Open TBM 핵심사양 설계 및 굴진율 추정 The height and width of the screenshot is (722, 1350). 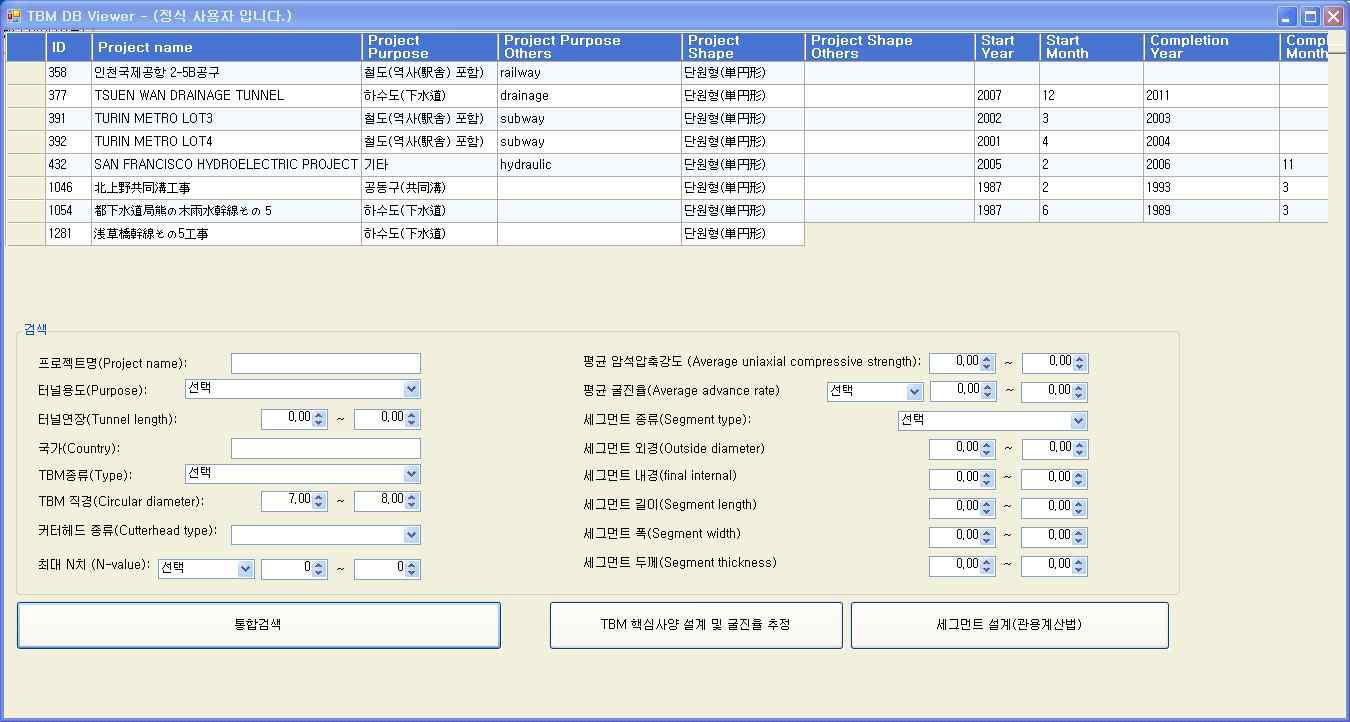pyautogui.click(x=696, y=625)
